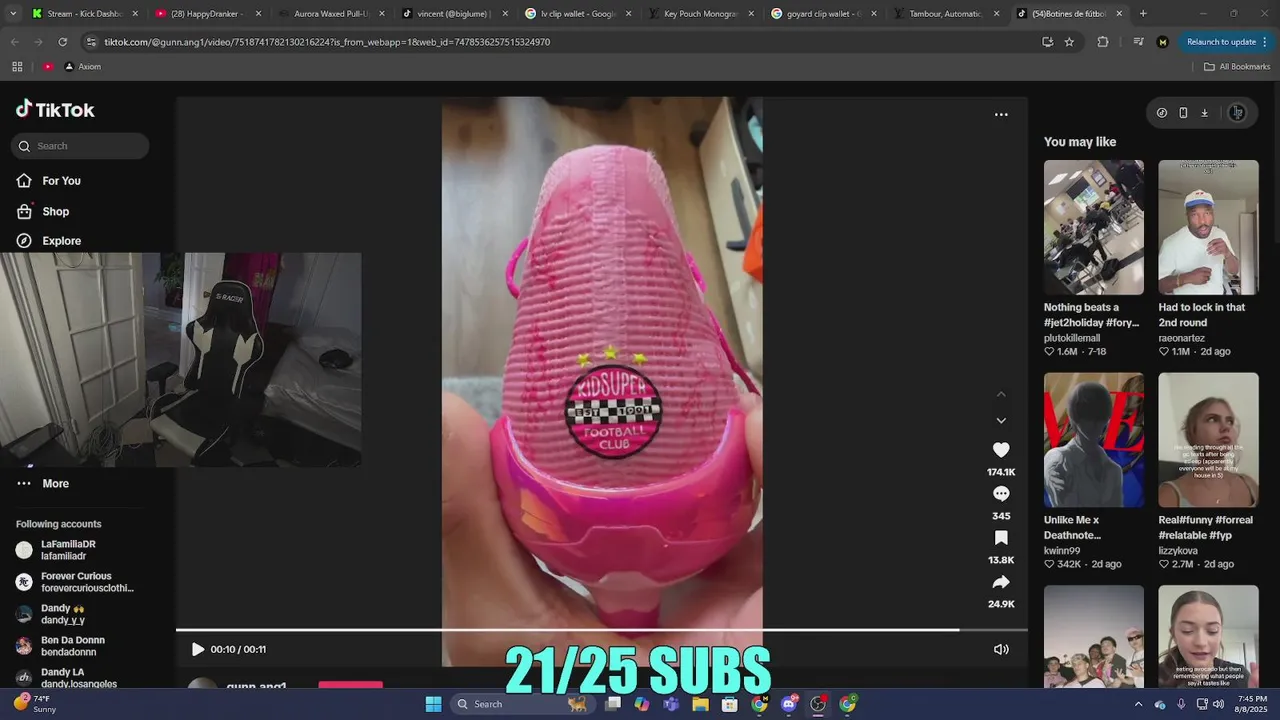This screenshot has height=720, width=1280.
Task: Click the address bar URL
Action: (326, 42)
